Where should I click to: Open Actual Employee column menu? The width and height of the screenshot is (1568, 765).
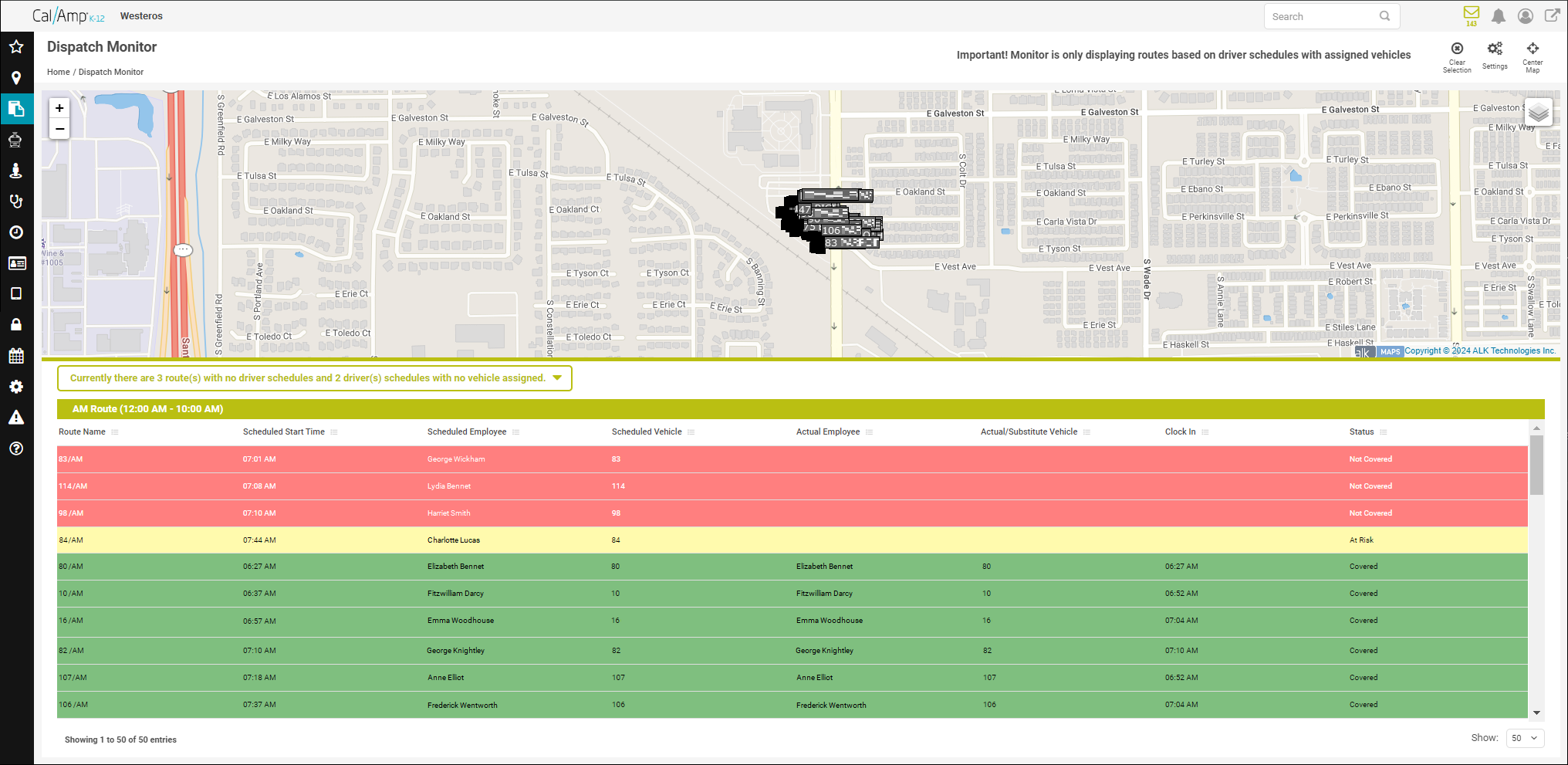870,432
